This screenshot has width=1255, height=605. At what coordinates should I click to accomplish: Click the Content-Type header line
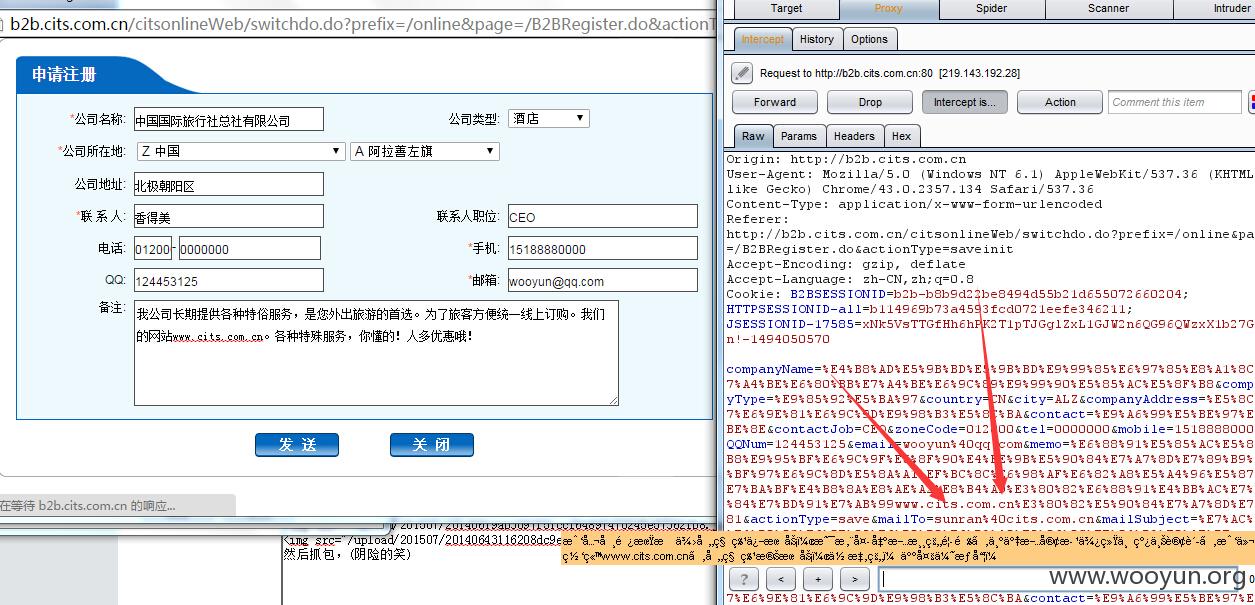(914, 204)
